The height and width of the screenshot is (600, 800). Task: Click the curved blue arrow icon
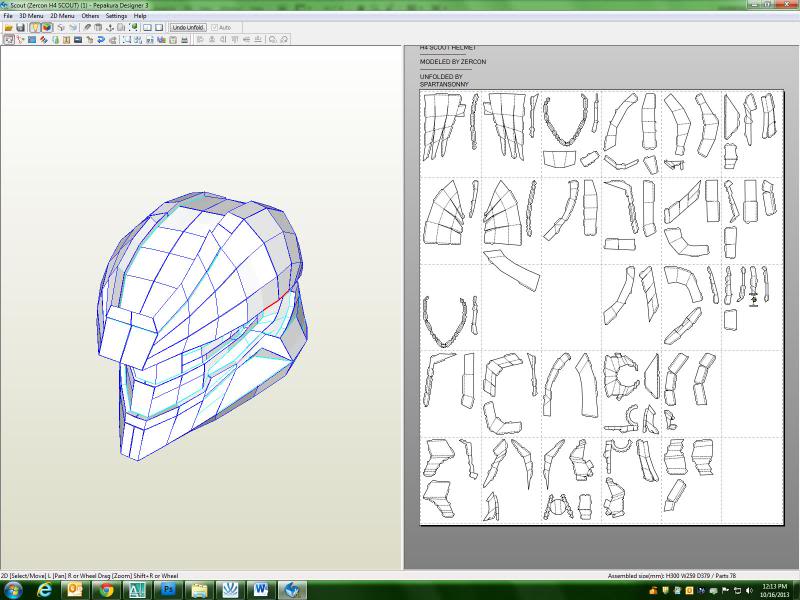101,39
